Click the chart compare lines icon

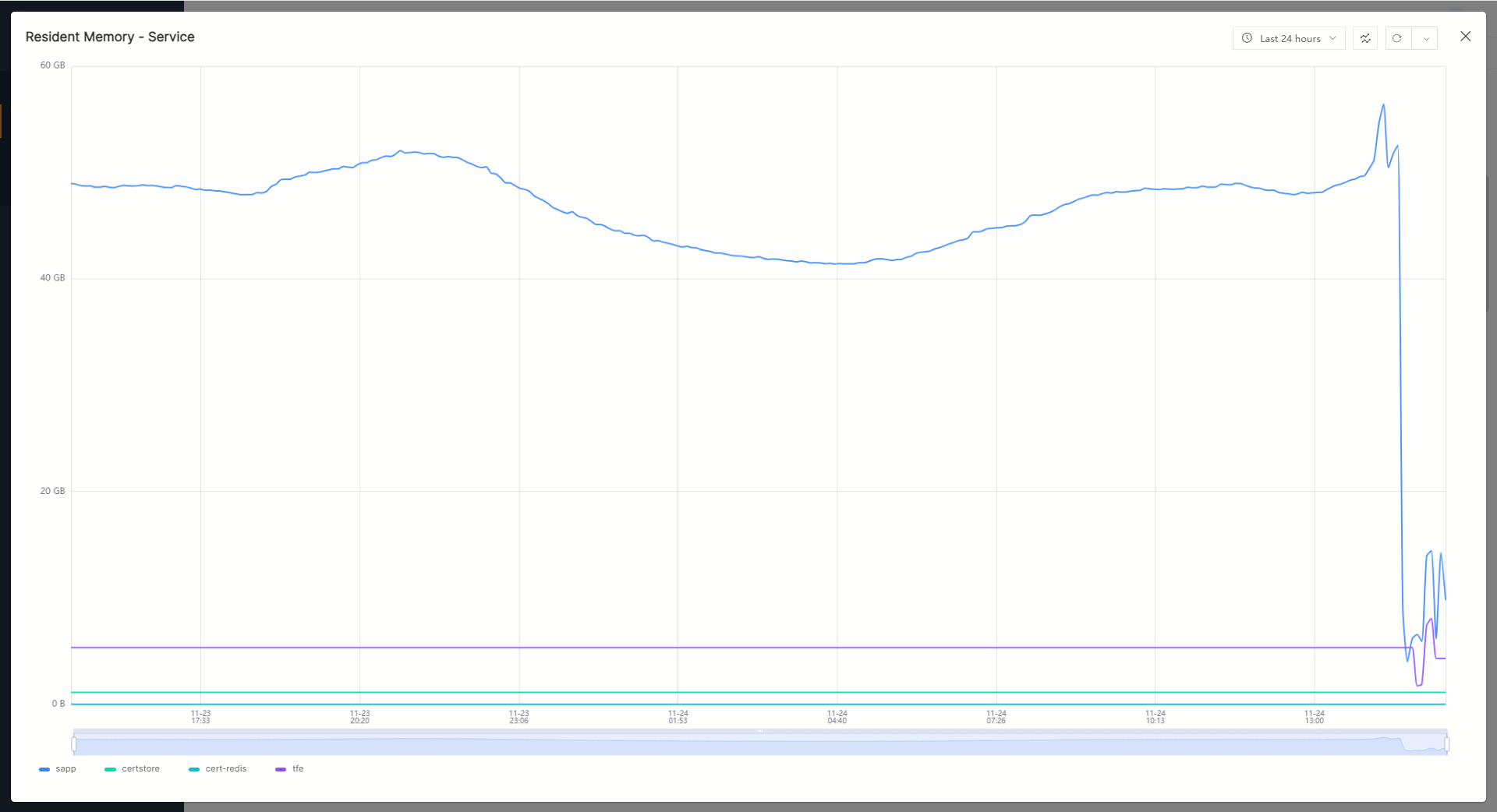pyautogui.click(x=1365, y=38)
